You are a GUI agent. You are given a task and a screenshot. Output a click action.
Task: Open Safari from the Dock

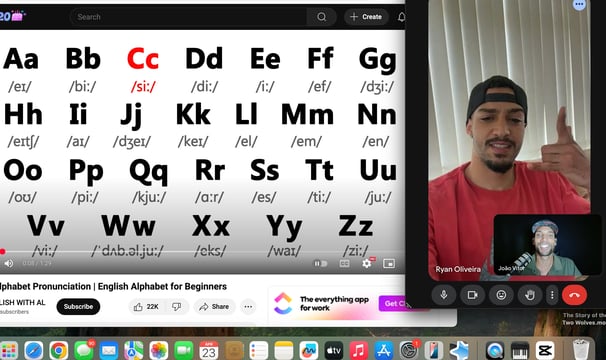coord(34,351)
